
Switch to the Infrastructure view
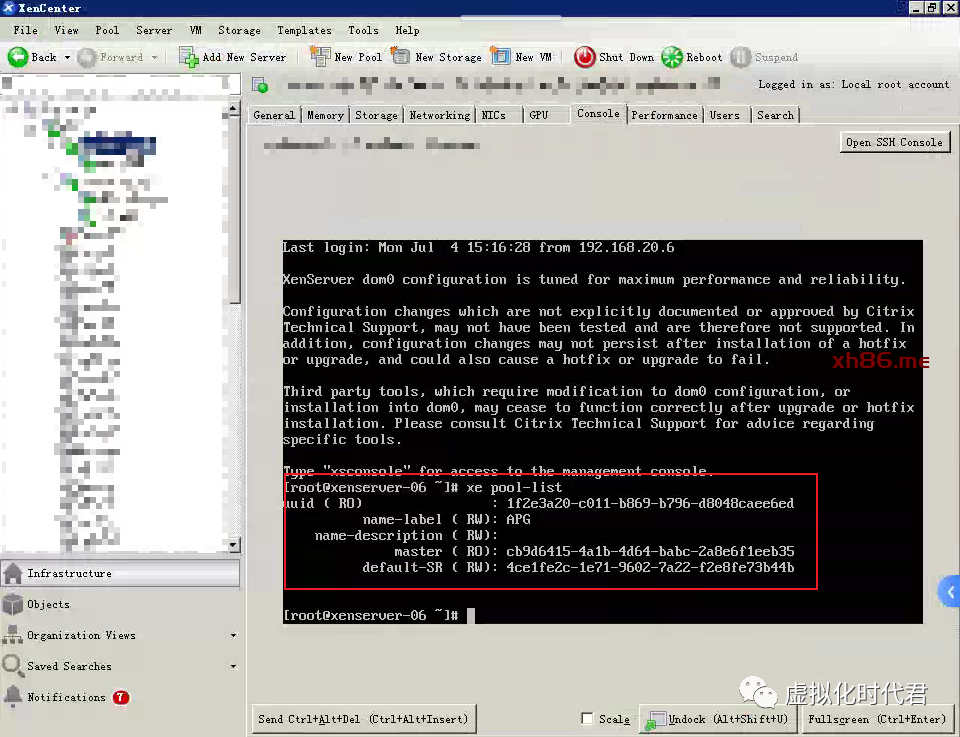(120, 574)
